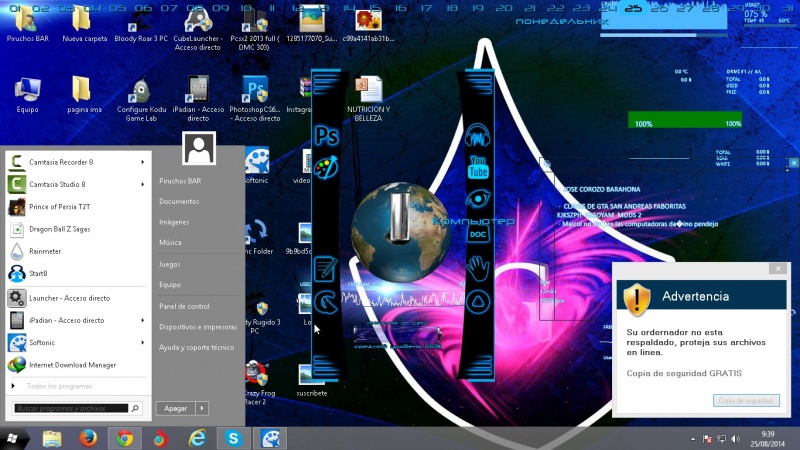Screen dimensions: 800x450
Task: Open the DOC icon in the neon dock
Action: click(478, 233)
